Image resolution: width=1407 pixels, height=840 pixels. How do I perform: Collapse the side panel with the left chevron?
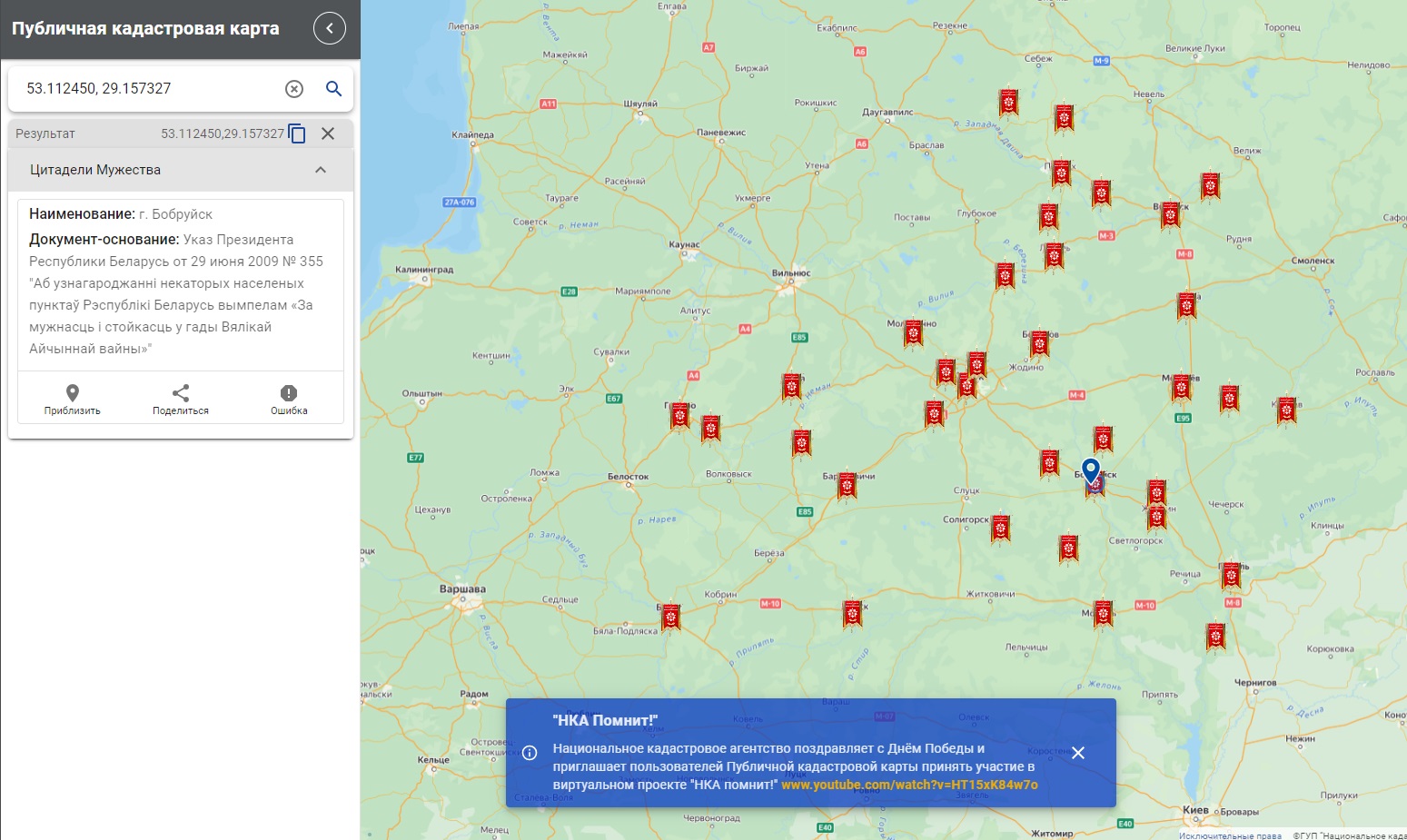(x=330, y=28)
